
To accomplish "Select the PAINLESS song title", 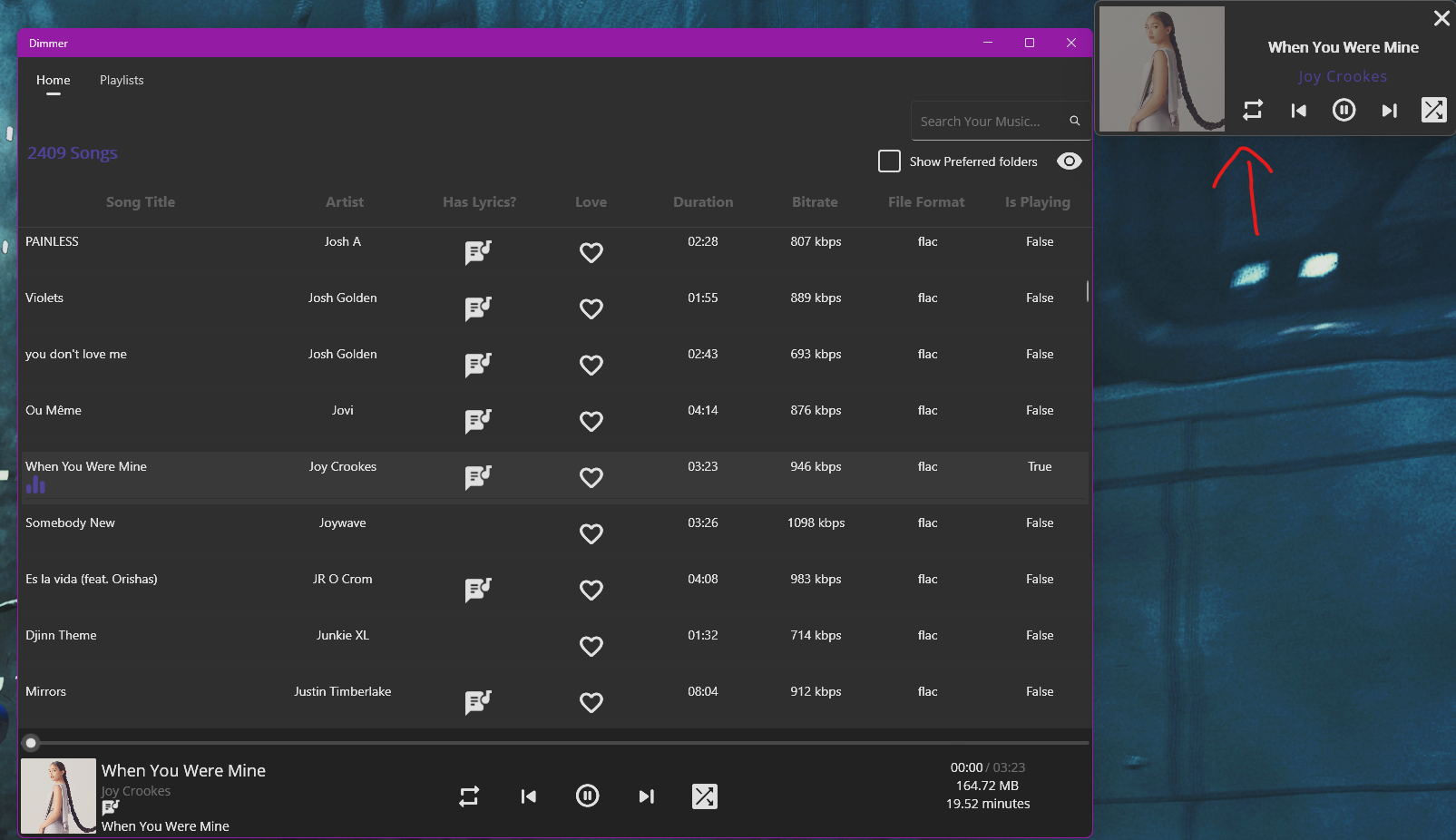I will click(x=52, y=241).
